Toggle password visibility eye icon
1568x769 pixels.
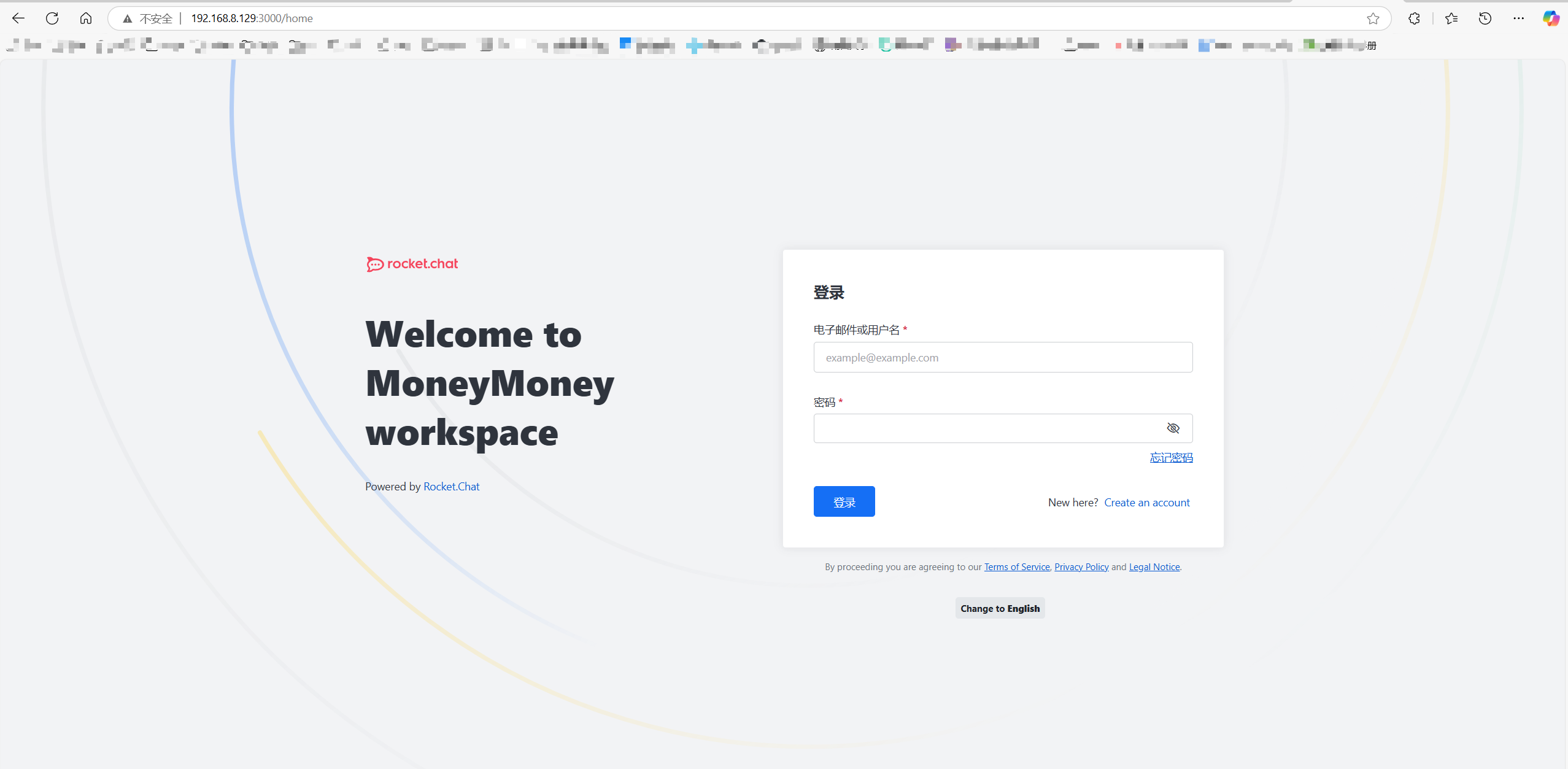click(x=1173, y=428)
